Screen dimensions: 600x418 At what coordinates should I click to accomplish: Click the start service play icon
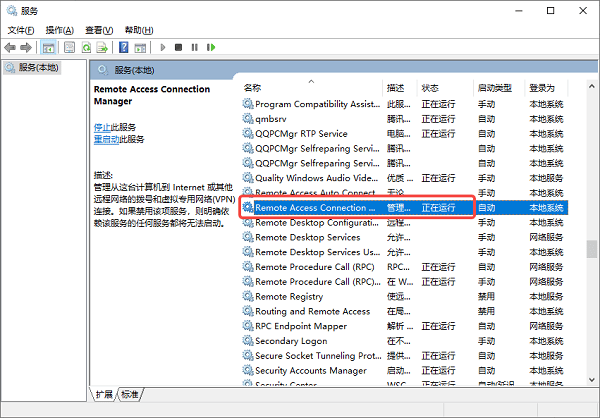click(x=163, y=47)
